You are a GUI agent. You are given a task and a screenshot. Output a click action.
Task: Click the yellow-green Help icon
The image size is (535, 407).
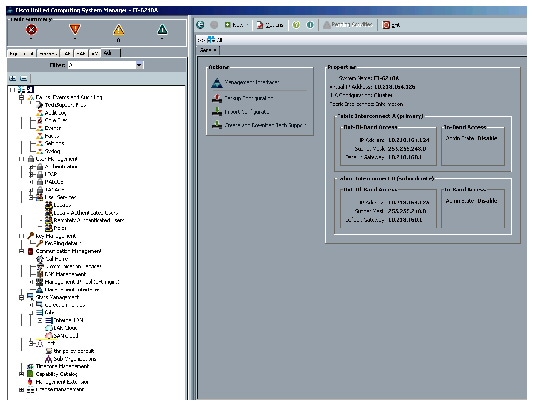tap(297, 25)
